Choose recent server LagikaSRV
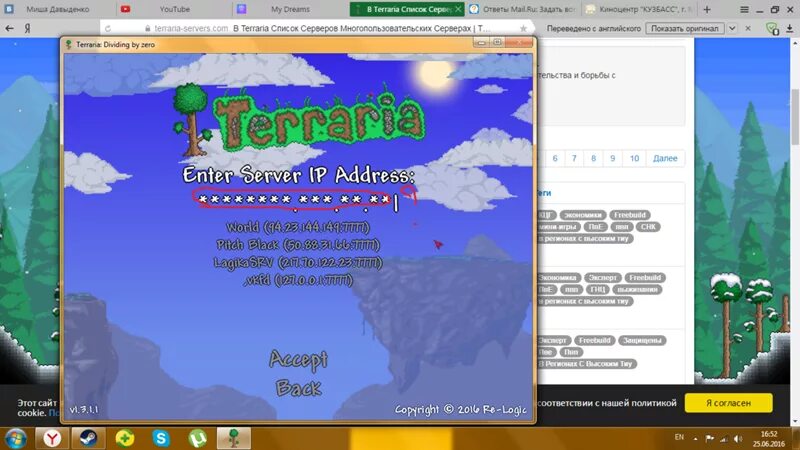 tap(298, 263)
